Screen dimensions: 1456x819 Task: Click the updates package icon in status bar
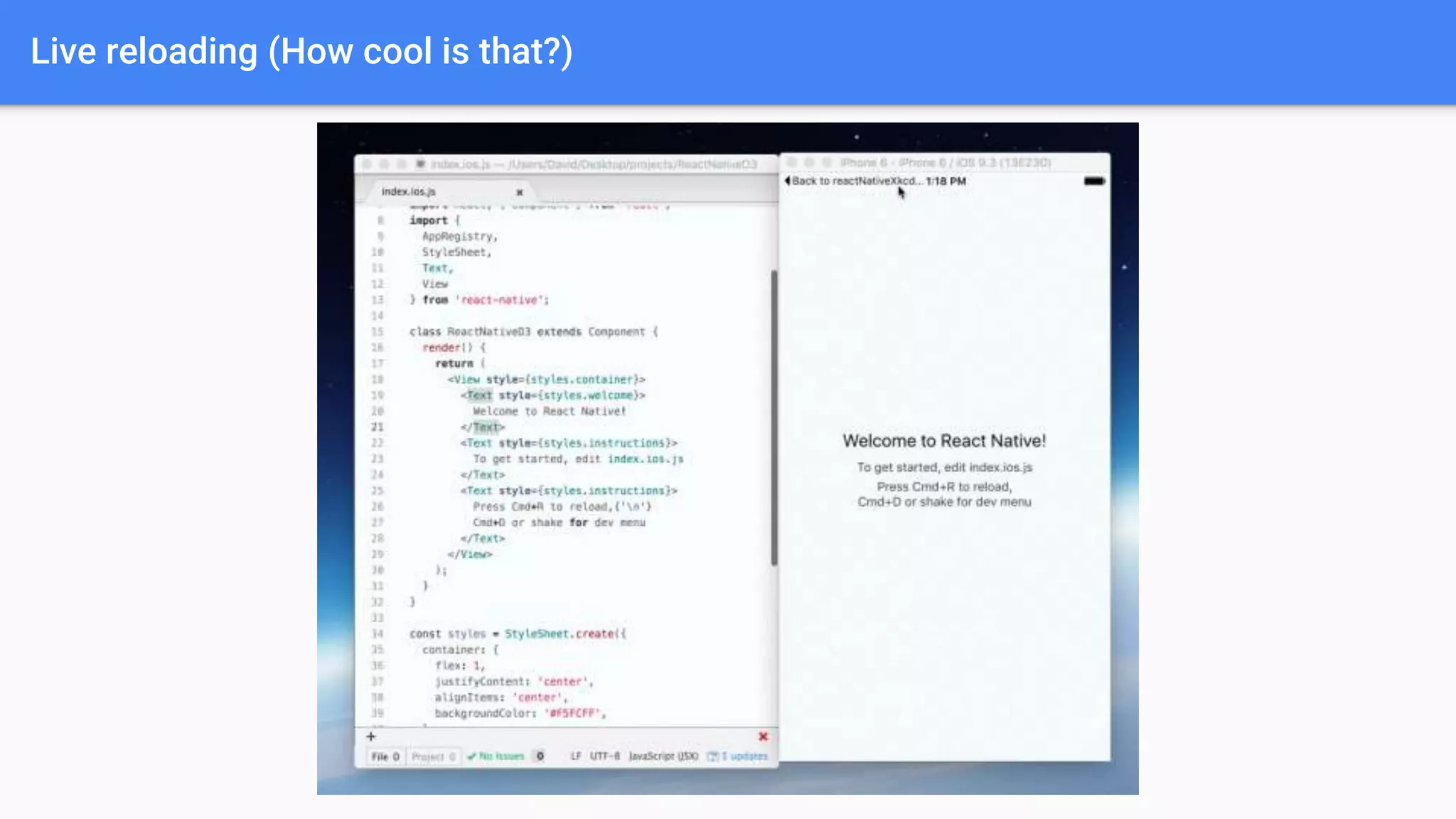click(x=712, y=756)
